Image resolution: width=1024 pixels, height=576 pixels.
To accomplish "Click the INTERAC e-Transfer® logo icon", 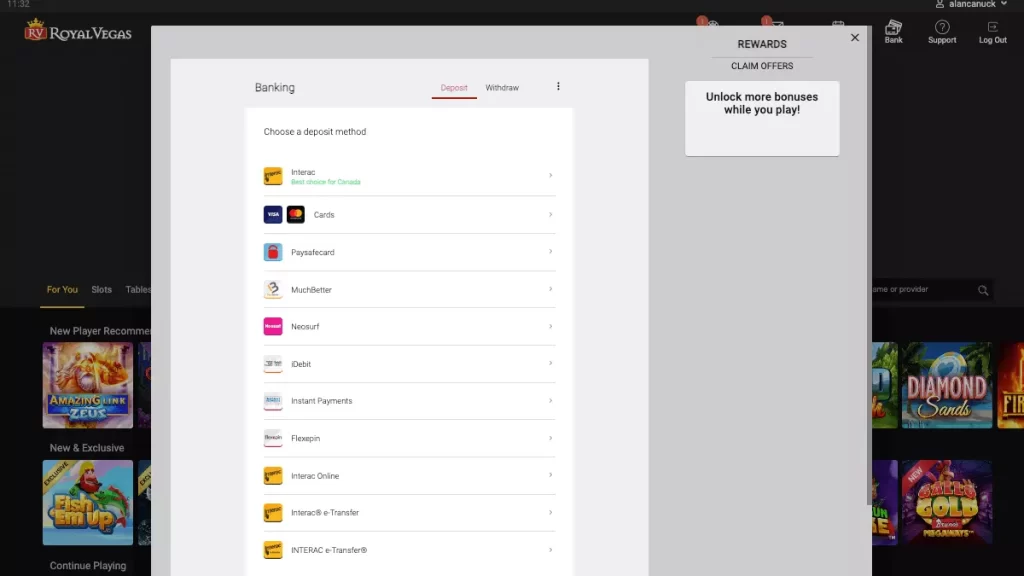I will pos(273,550).
